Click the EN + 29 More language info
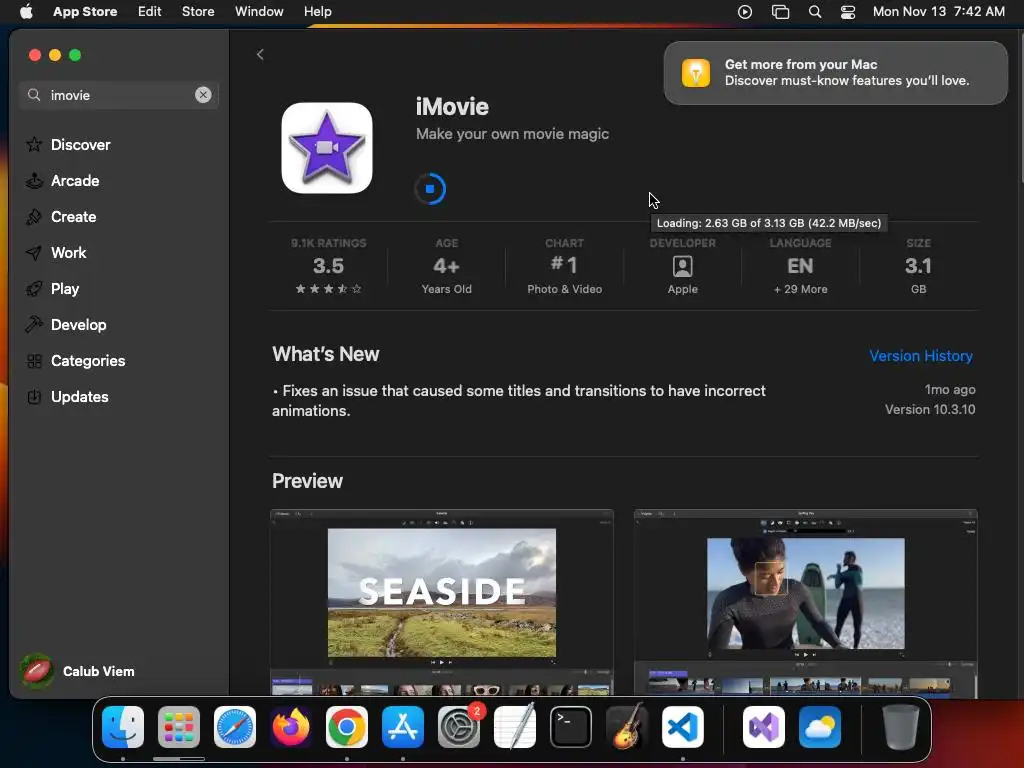Screen dimensions: 1024x768 click(x=800, y=266)
